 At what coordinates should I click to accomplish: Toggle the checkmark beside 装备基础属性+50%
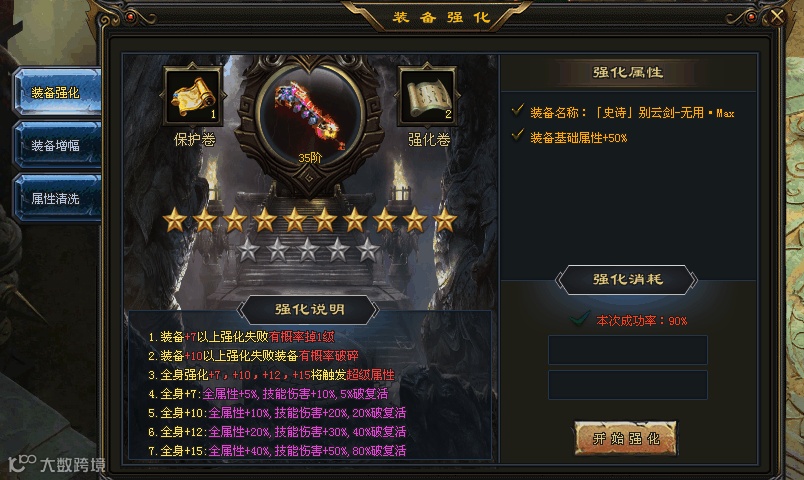(517, 135)
